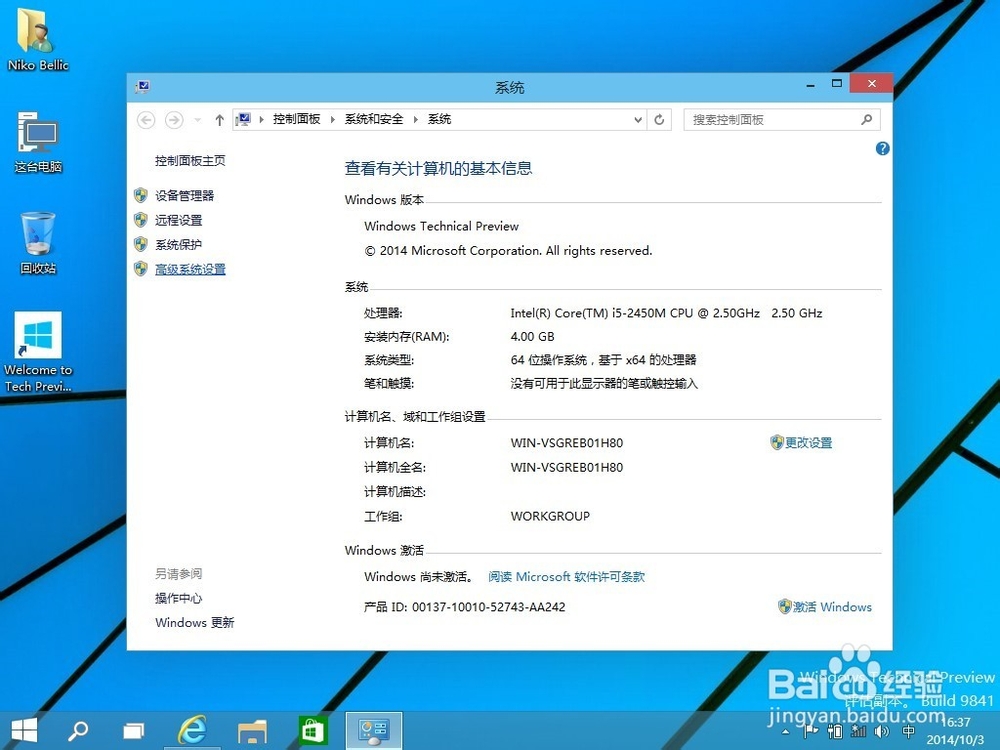Refresh the address bar
Screen dimensions: 1000x750
point(659,119)
